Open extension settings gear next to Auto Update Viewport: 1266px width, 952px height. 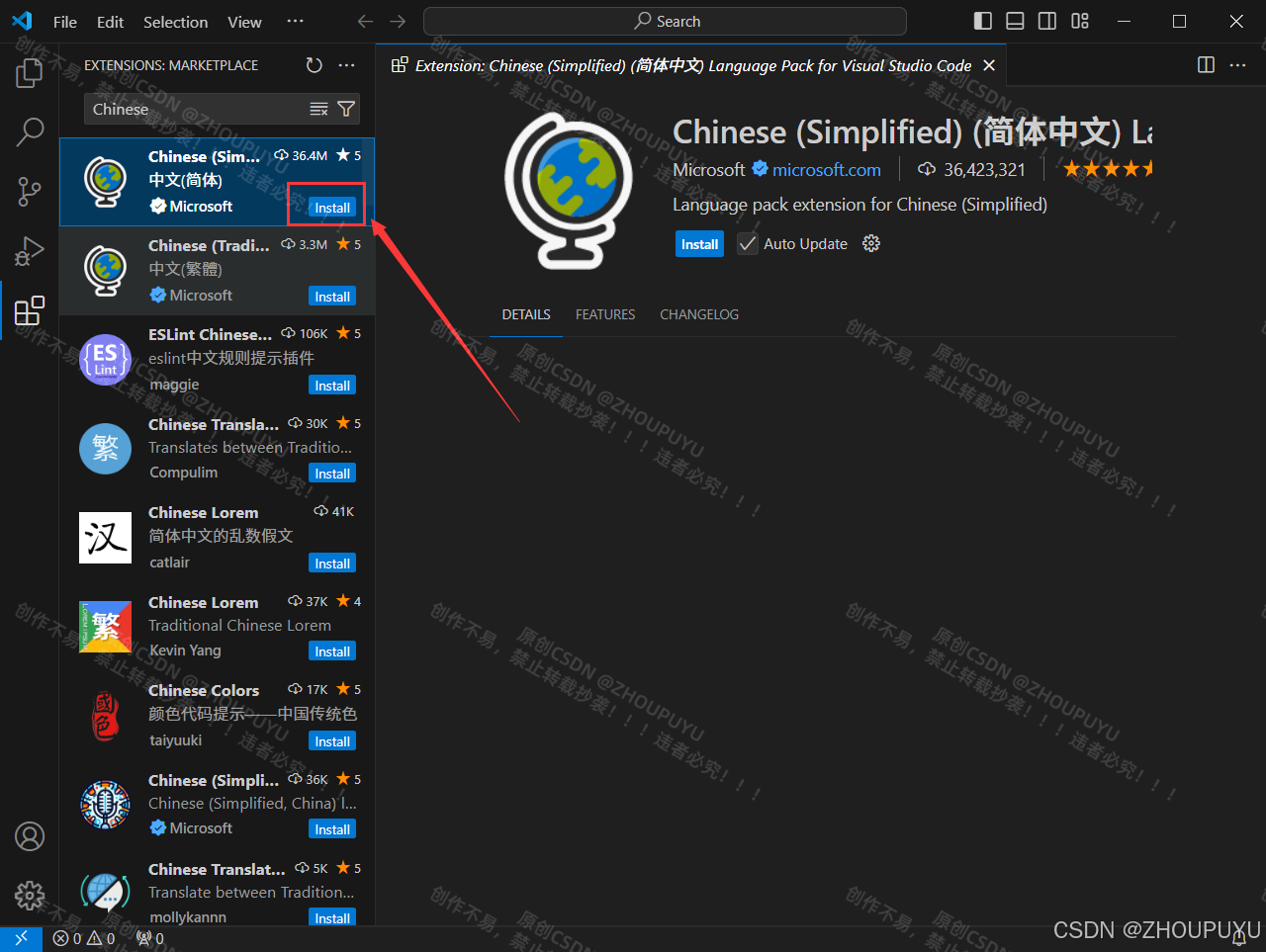(x=871, y=243)
